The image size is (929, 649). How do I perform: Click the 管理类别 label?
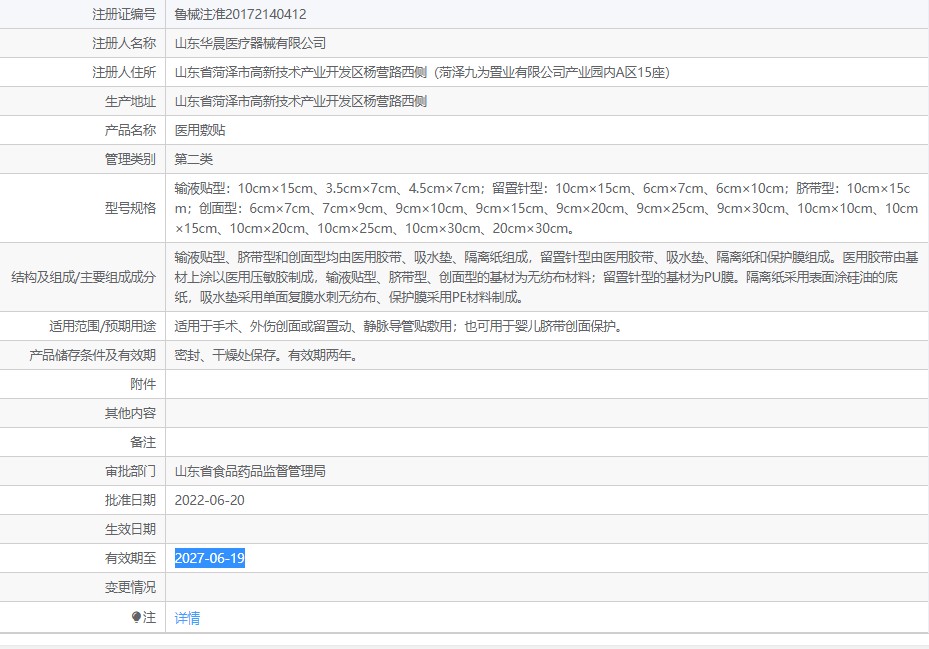tap(130, 159)
